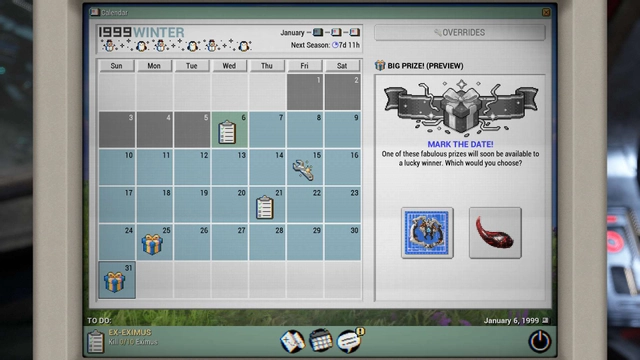Open the chat messages icon with alert
Image resolution: width=640 pixels, height=360 pixels.
350,340
